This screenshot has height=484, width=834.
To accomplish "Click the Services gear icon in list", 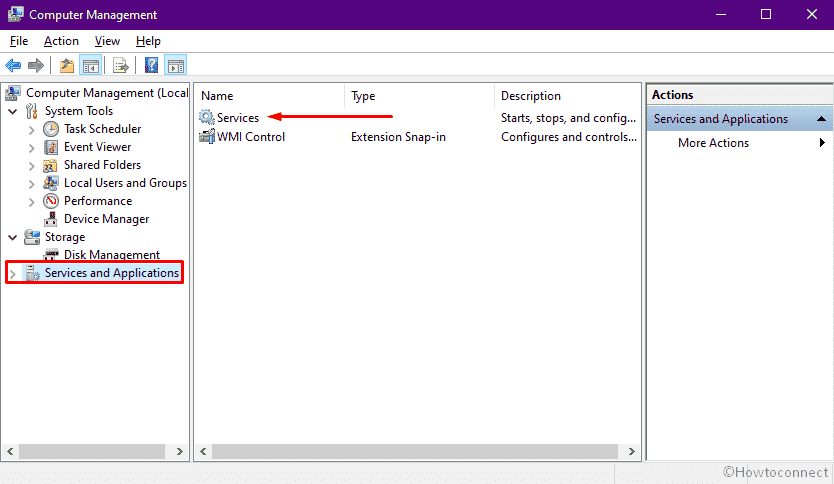I will coord(207,118).
